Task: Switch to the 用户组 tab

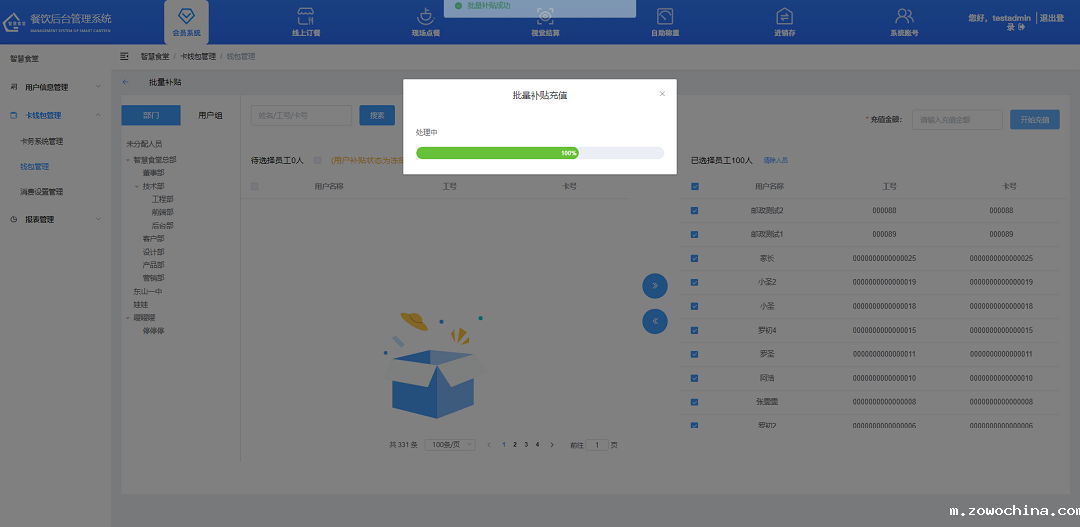Action: (210, 116)
